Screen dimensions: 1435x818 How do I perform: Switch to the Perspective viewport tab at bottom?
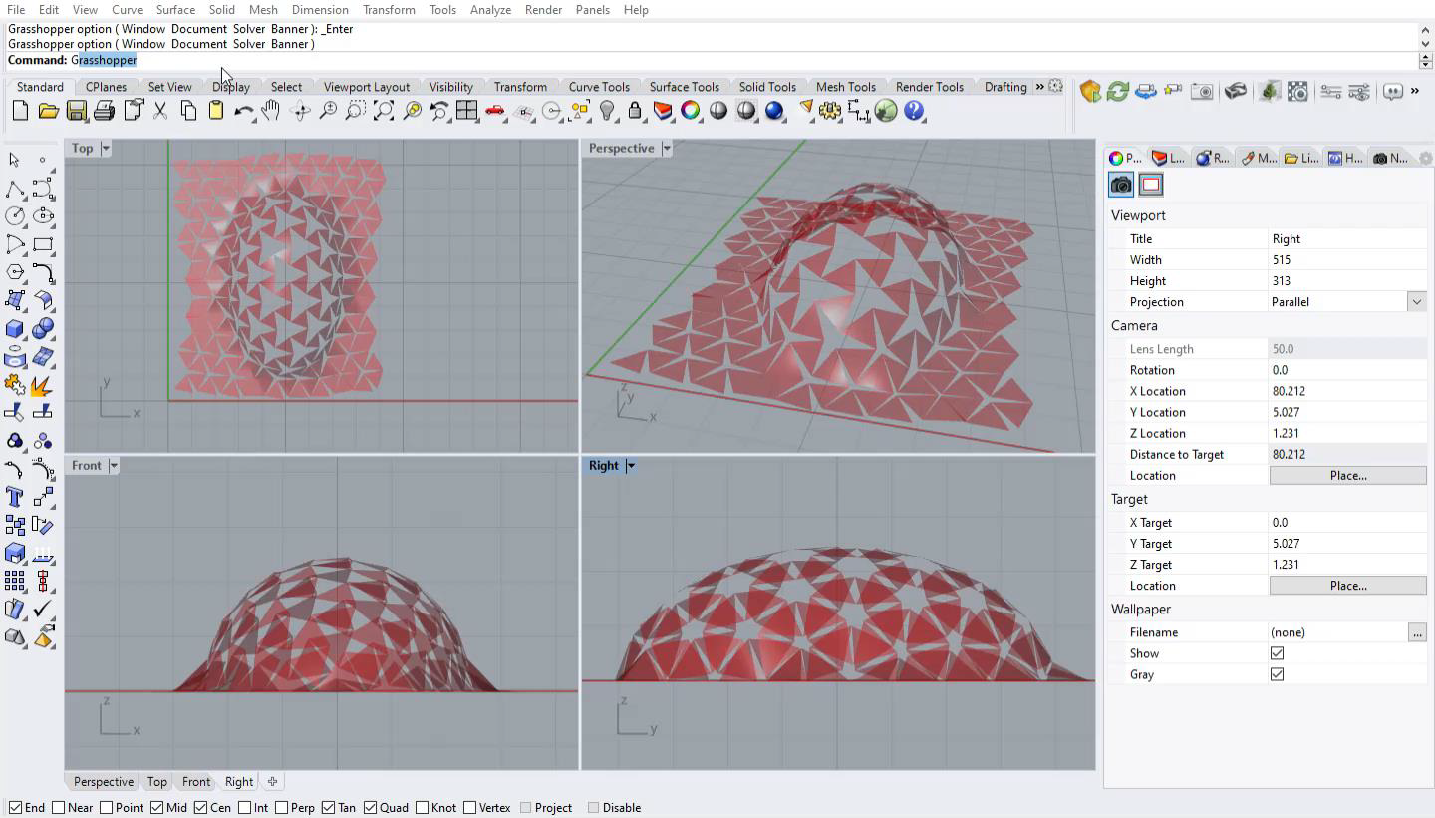[x=103, y=782]
